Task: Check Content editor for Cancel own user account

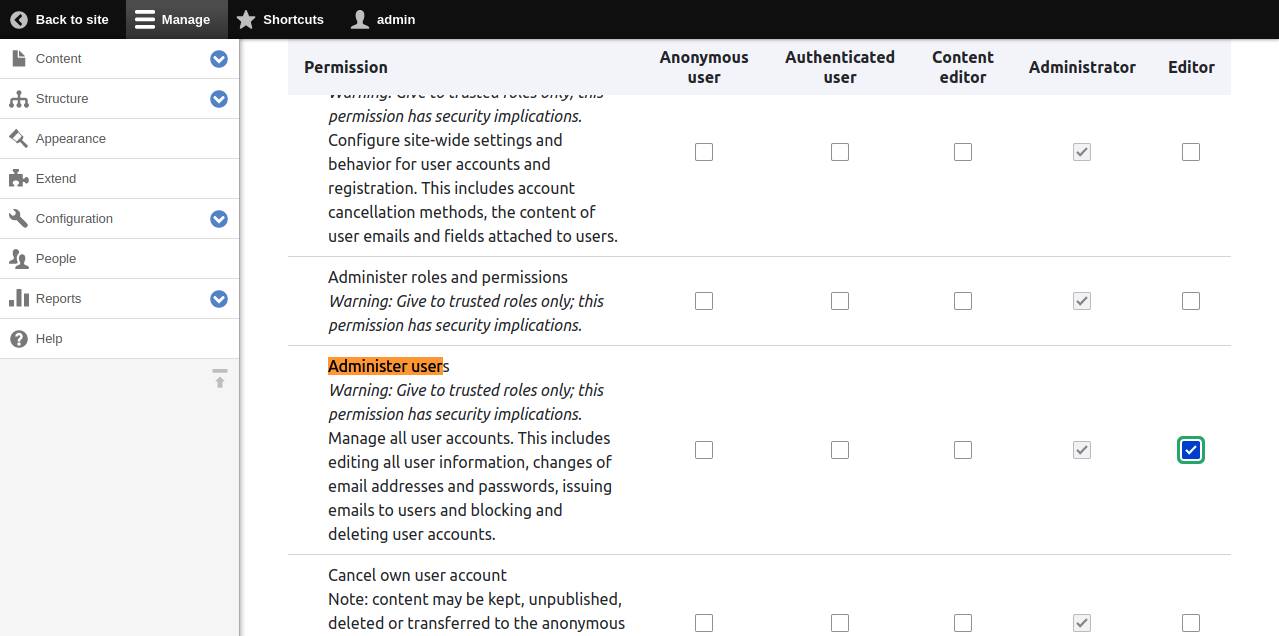Action: [x=962, y=622]
